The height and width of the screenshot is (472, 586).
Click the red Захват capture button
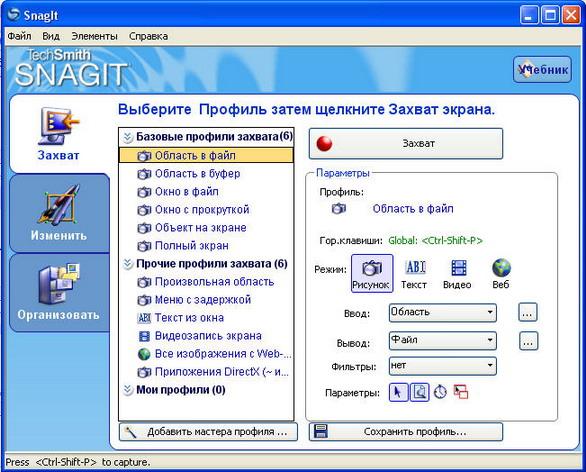coord(406,144)
